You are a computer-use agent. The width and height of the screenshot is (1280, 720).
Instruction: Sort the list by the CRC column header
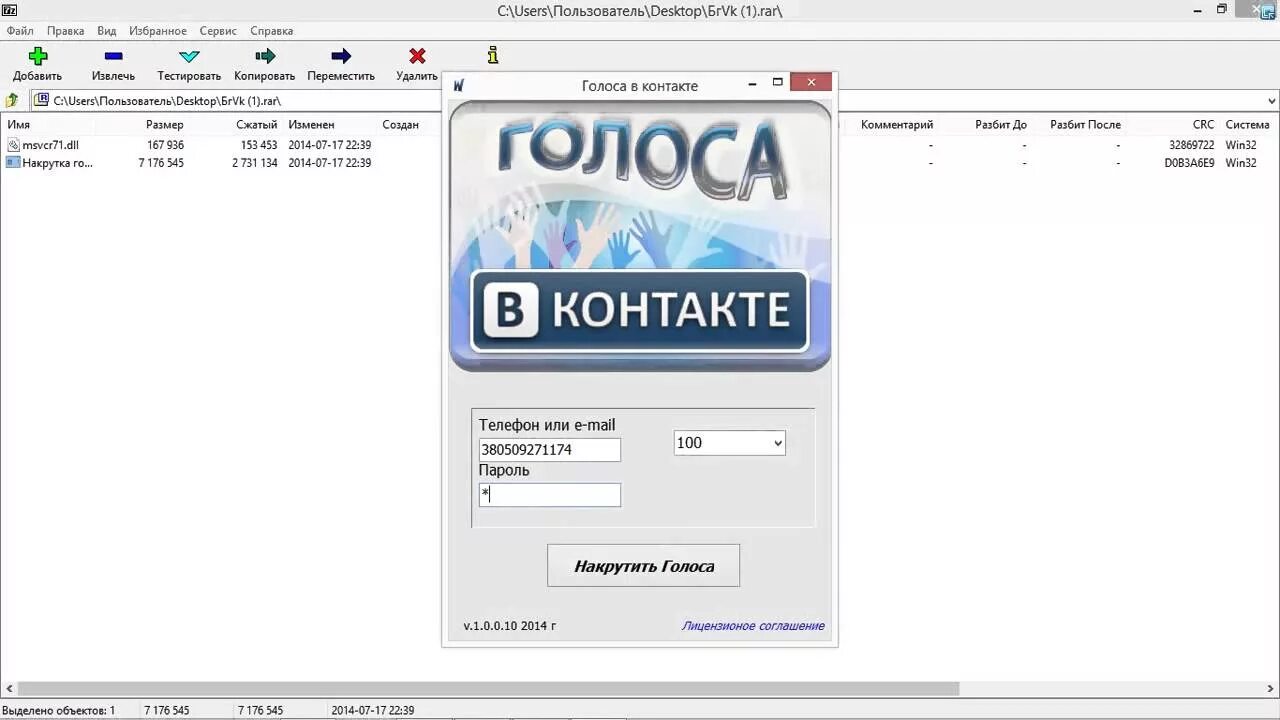tap(1203, 125)
